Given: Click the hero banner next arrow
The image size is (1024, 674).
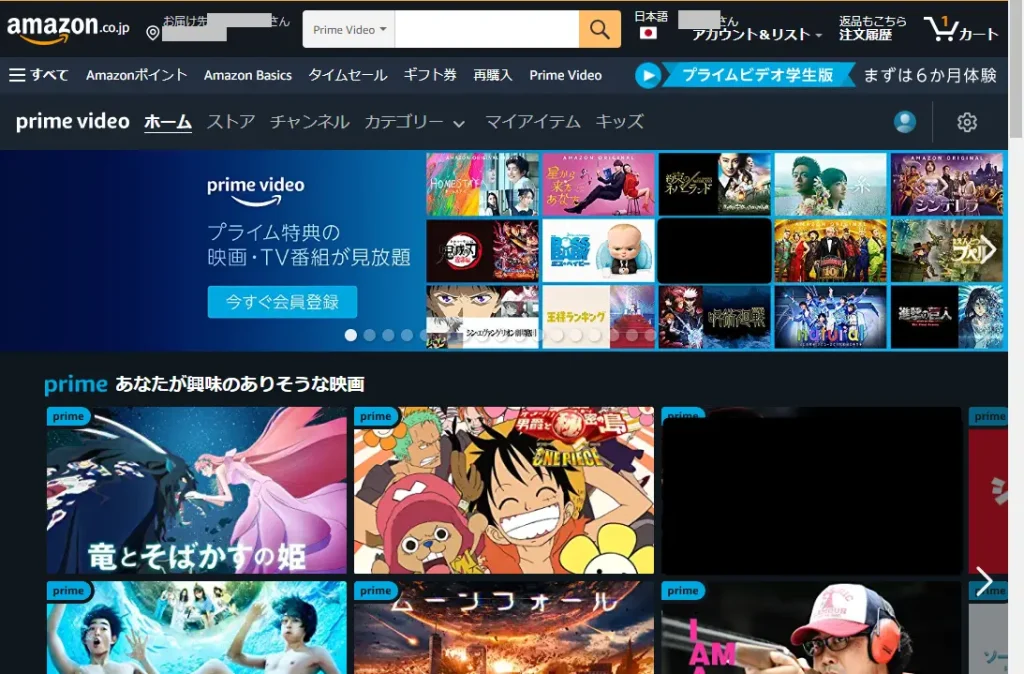Looking at the screenshot, I should [x=990, y=249].
